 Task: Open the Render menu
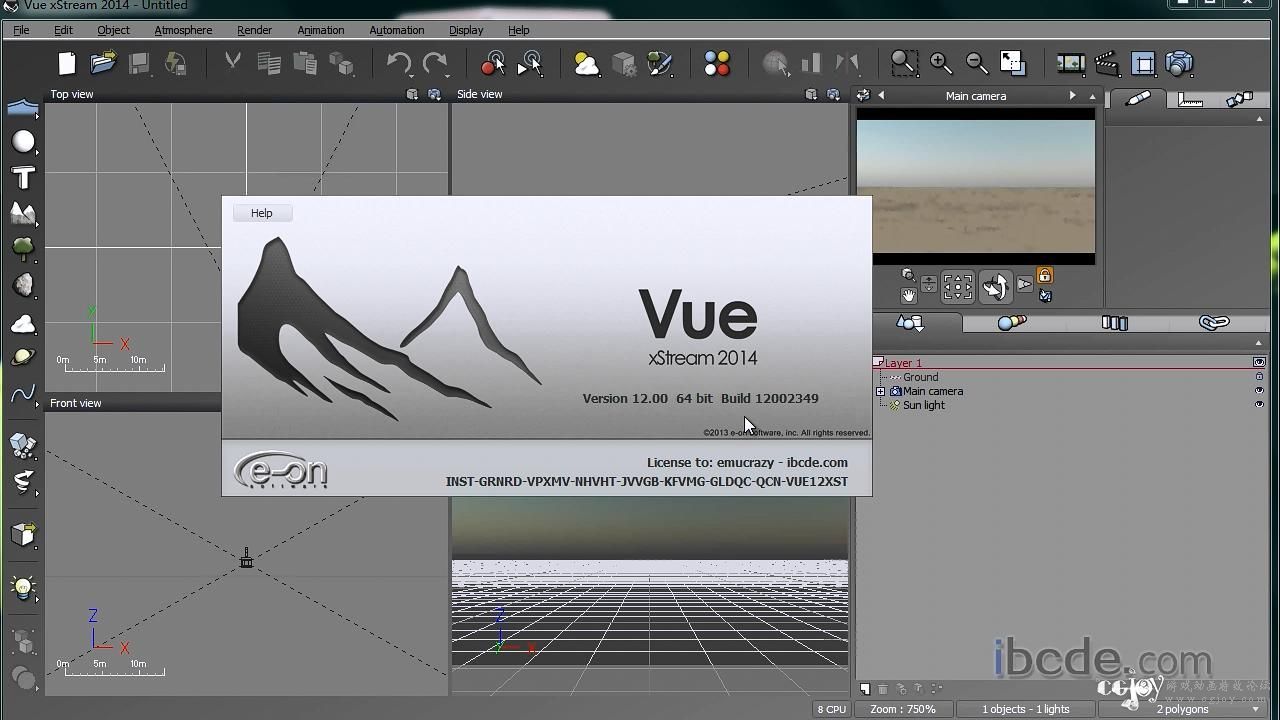point(254,30)
